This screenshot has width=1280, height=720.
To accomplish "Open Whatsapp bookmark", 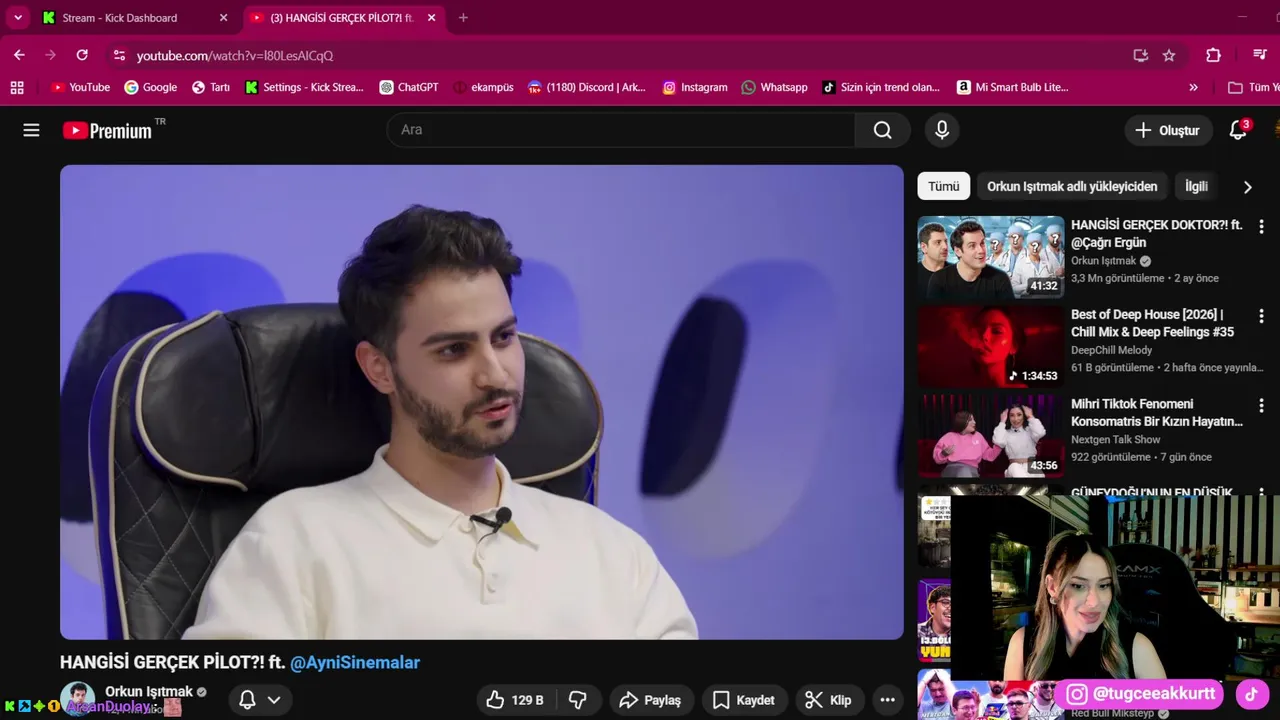I will 774,87.
